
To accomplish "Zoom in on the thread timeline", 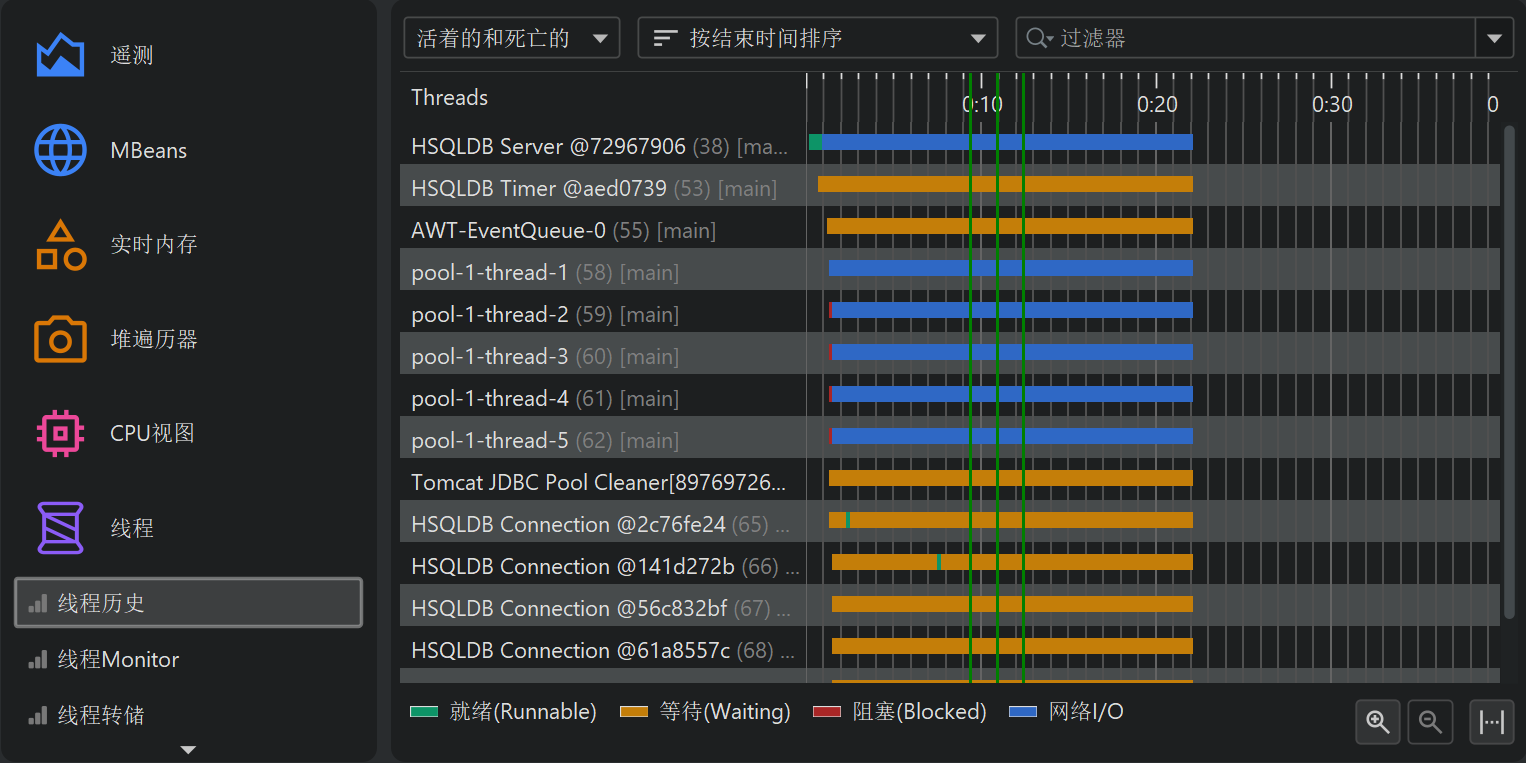I will pos(1378,722).
